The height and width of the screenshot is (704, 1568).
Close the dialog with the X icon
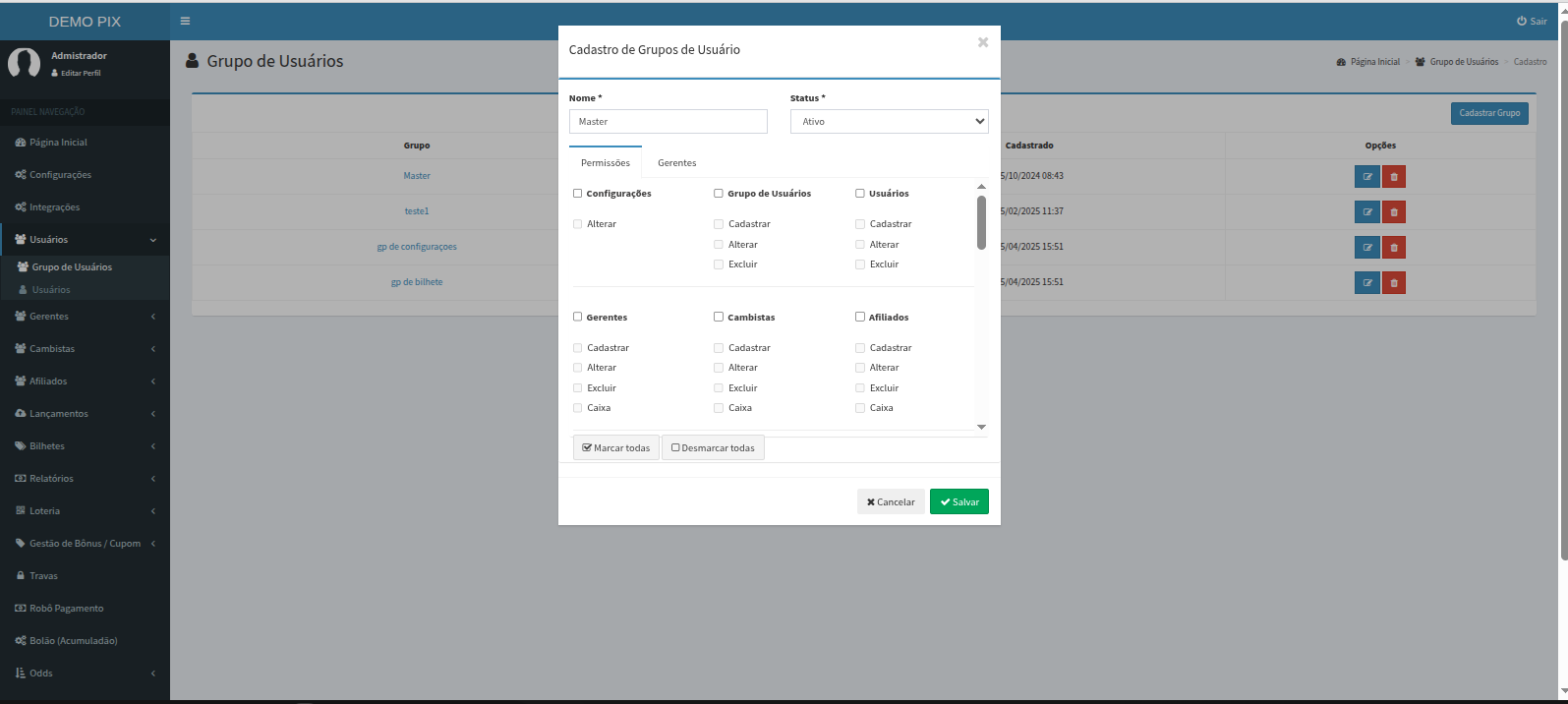(982, 42)
